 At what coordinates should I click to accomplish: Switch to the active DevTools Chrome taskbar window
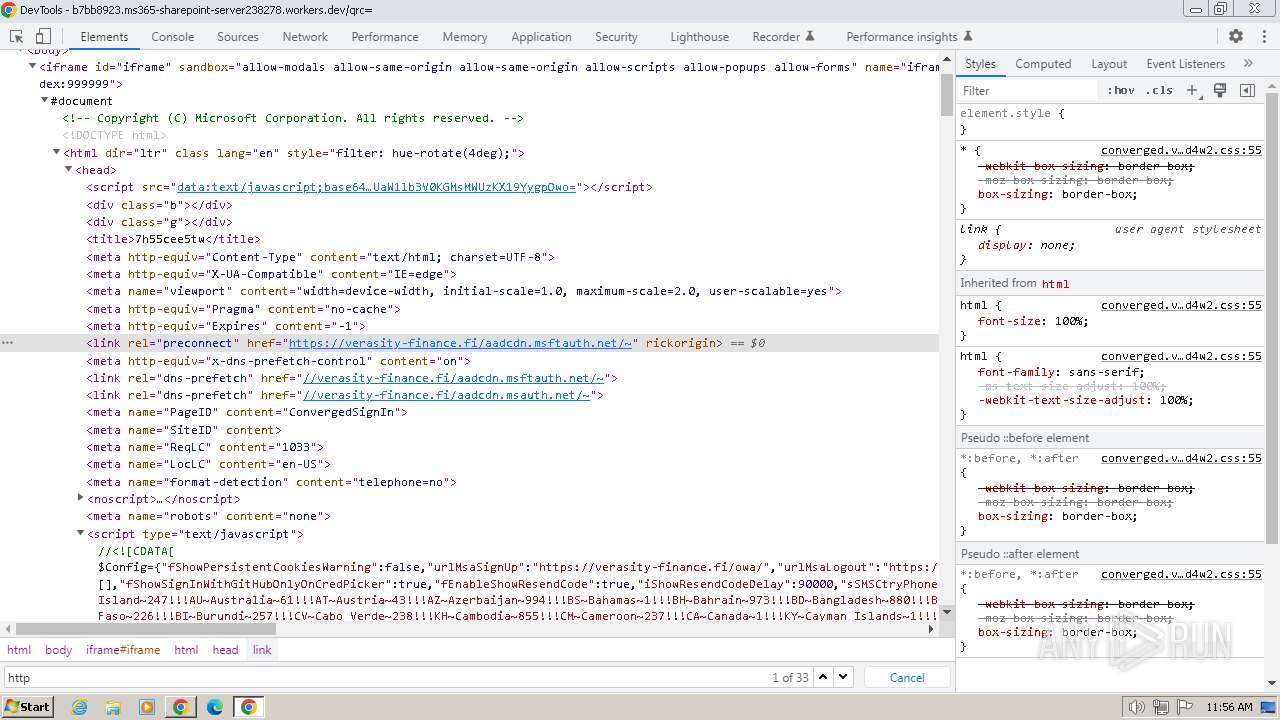coord(249,707)
